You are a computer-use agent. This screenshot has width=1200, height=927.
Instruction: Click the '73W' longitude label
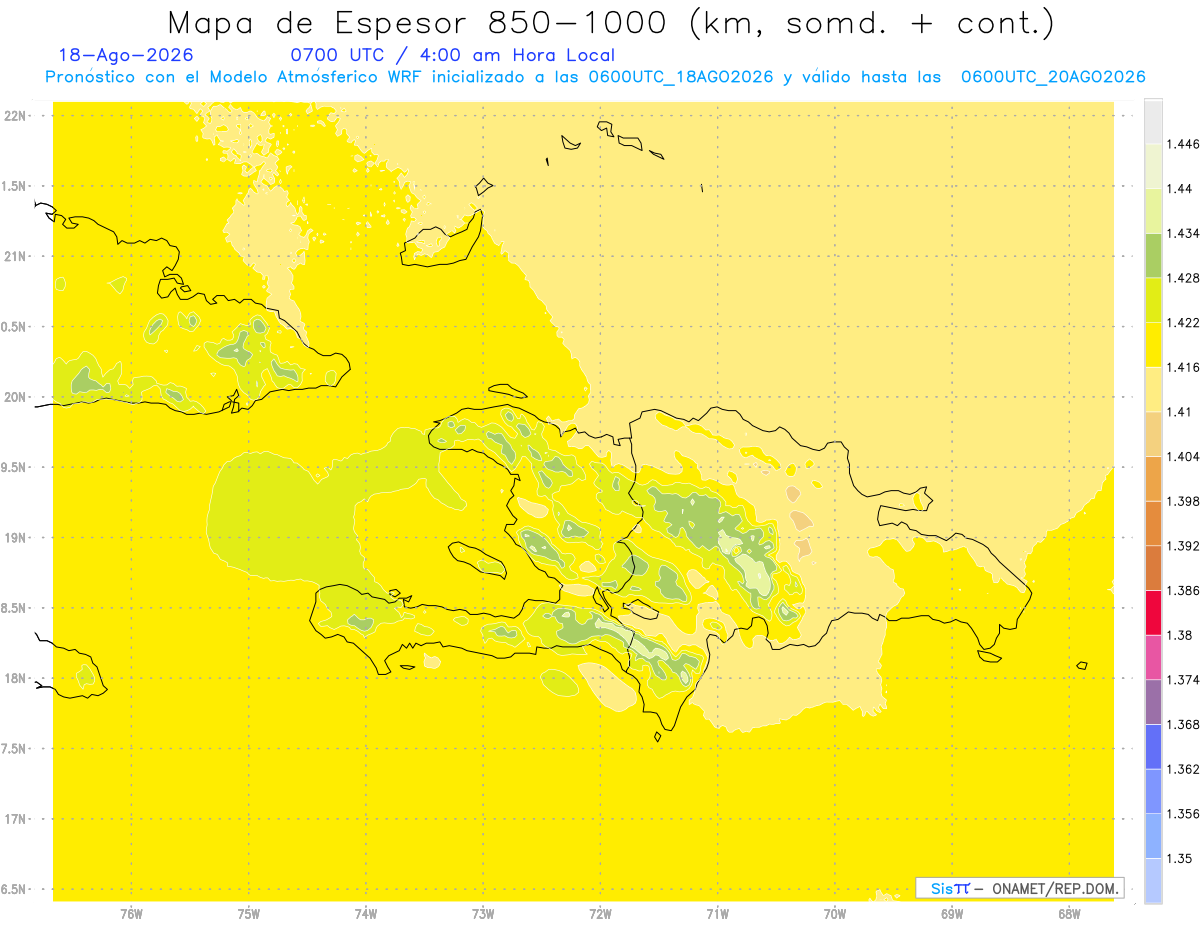coord(483,913)
